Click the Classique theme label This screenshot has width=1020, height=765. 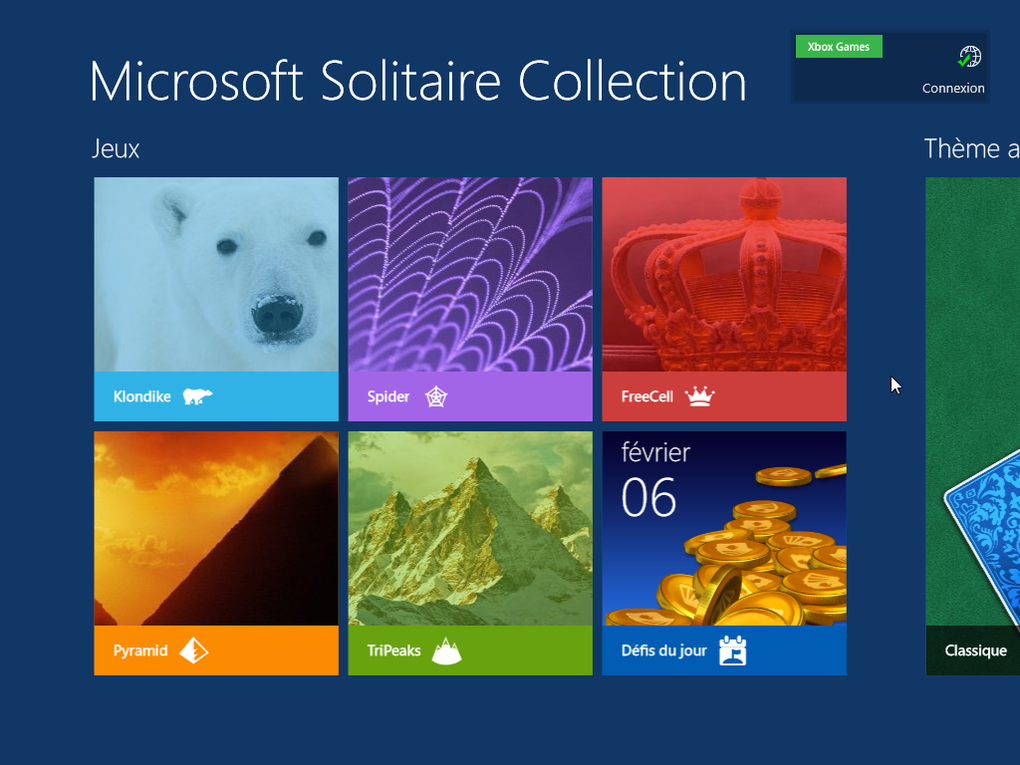coord(976,651)
